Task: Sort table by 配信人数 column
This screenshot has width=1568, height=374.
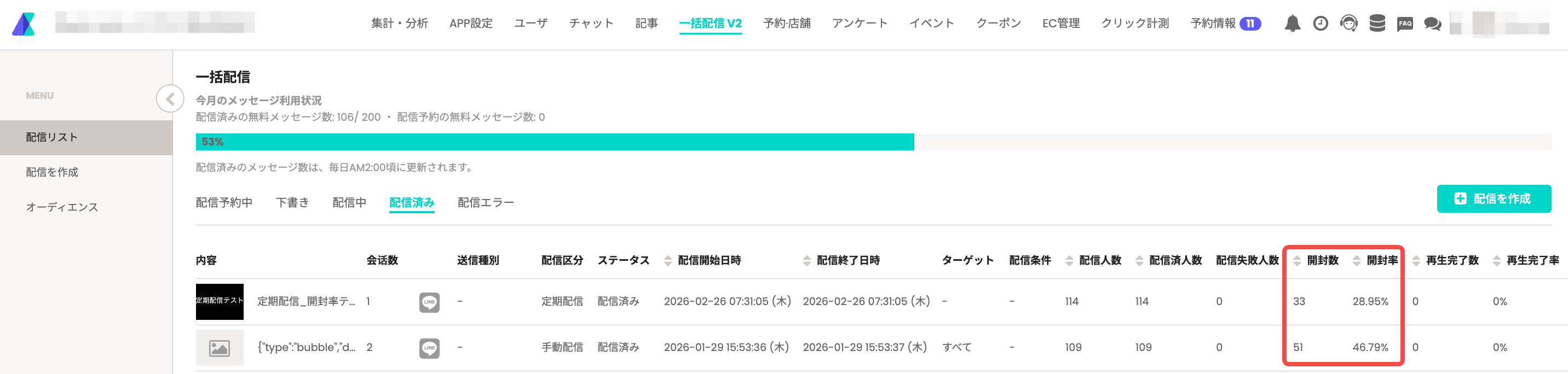Action: (1069, 261)
